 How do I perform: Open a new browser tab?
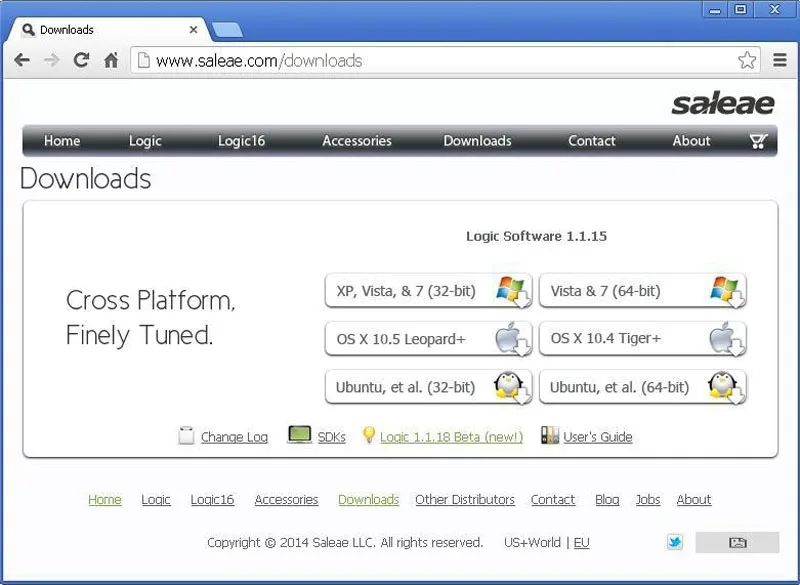click(227, 30)
